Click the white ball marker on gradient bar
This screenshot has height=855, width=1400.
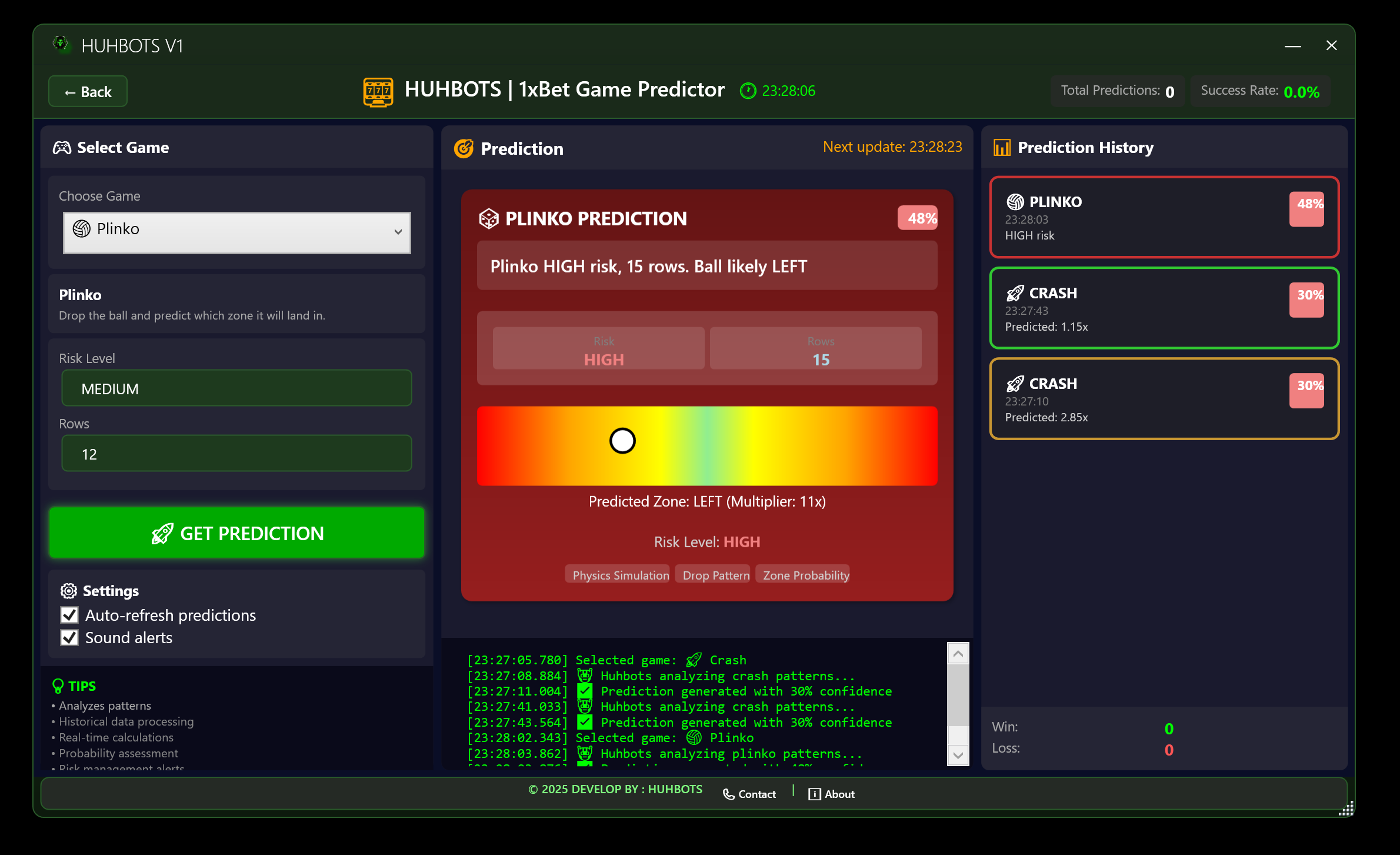tap(622, 441)
